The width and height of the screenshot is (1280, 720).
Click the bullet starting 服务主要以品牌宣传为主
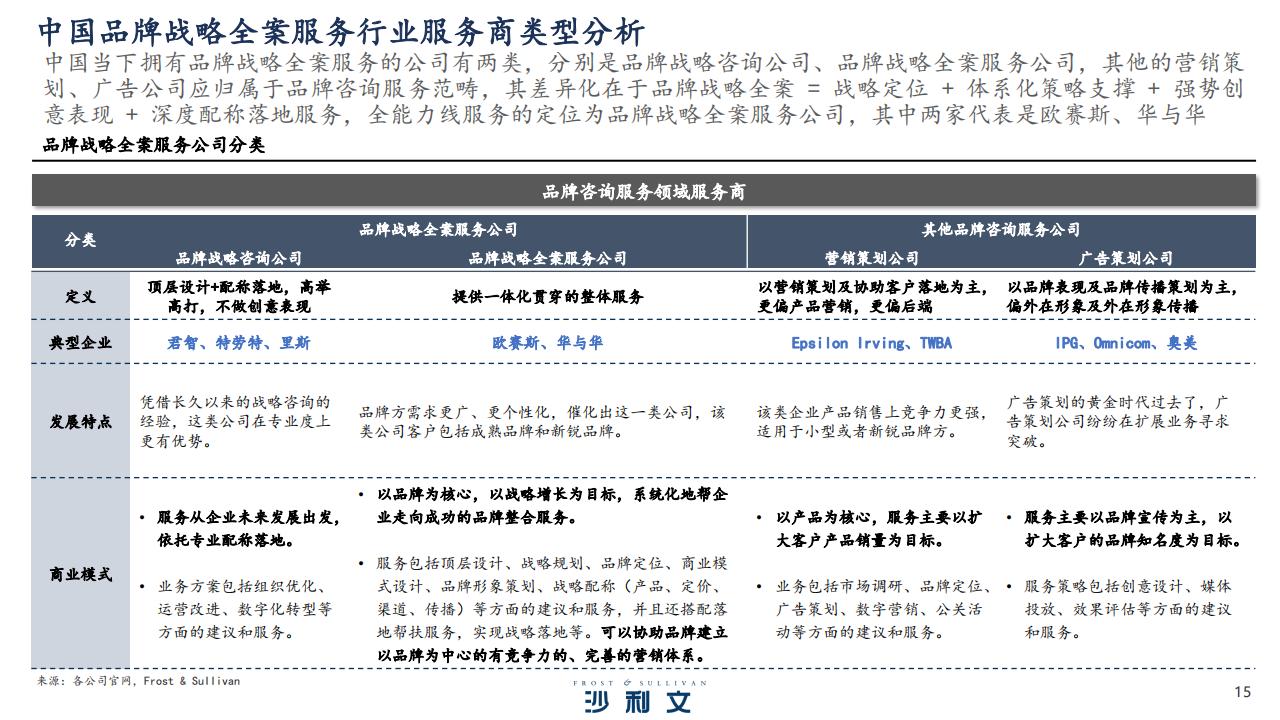(1125, 529)
